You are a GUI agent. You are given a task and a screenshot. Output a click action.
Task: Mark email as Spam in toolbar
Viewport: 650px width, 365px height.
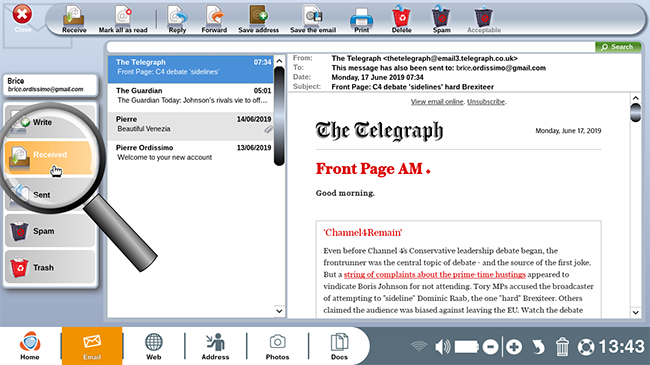coord(441,19)
